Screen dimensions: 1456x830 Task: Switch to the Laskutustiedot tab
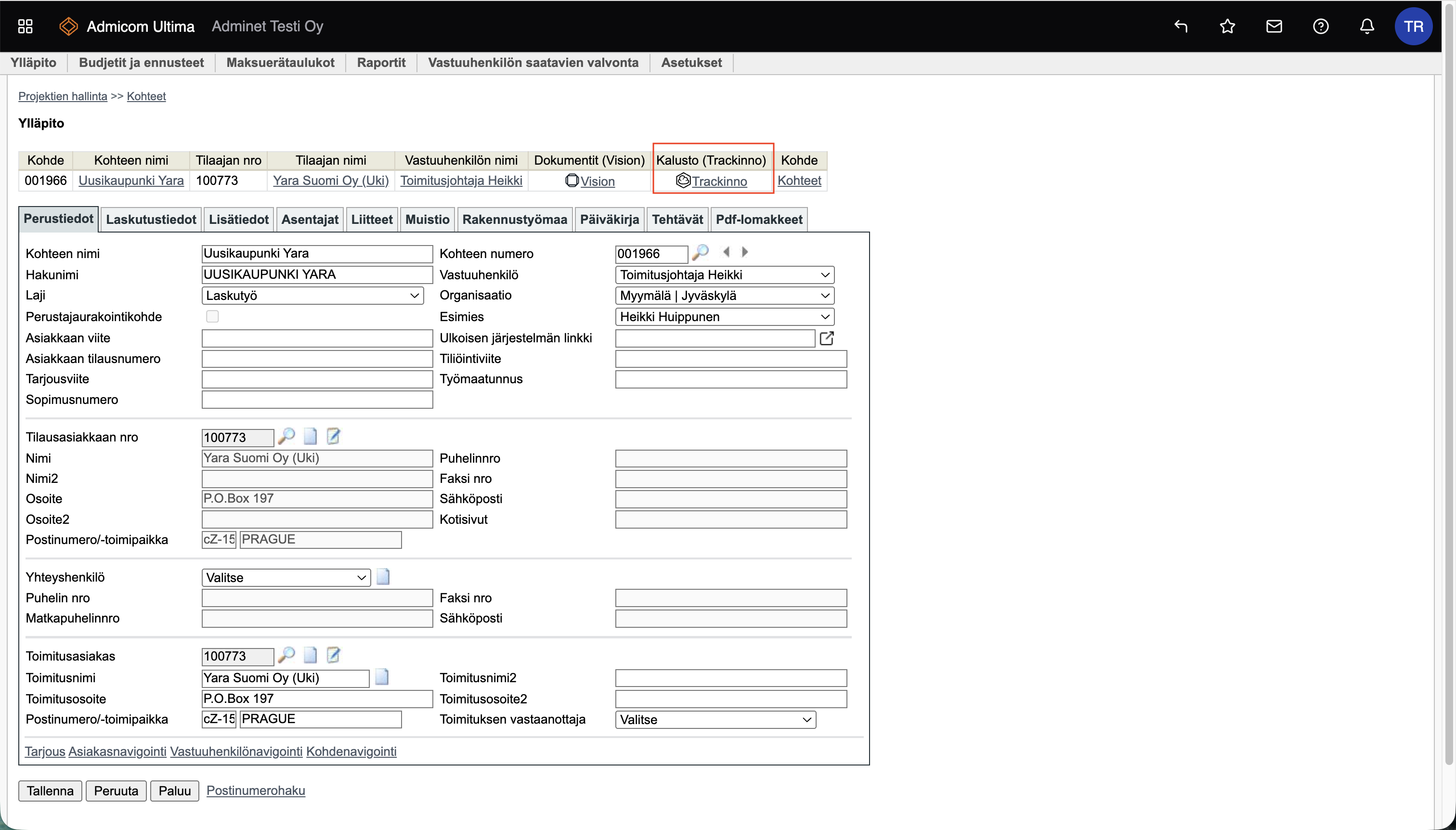click(x=151, y=220)
